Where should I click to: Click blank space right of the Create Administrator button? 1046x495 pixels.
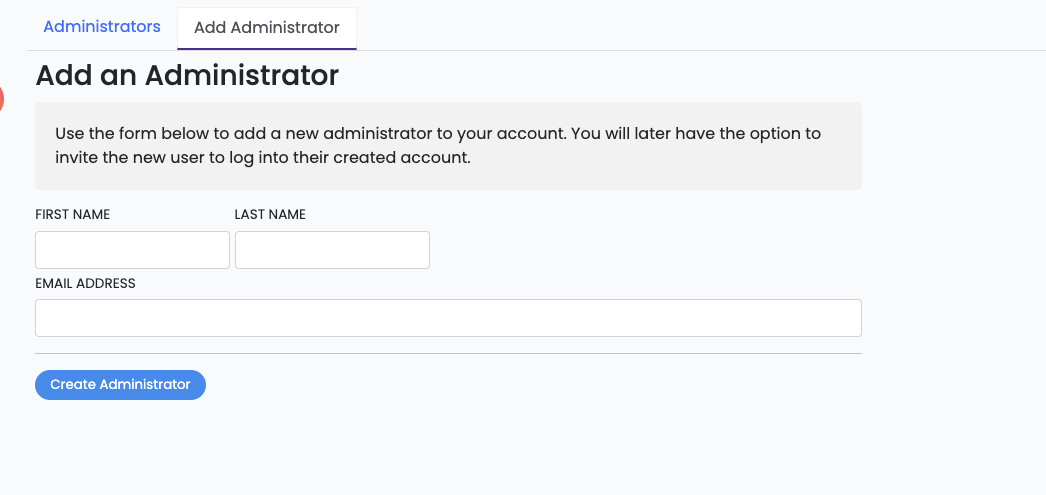(x=500, y=385)
